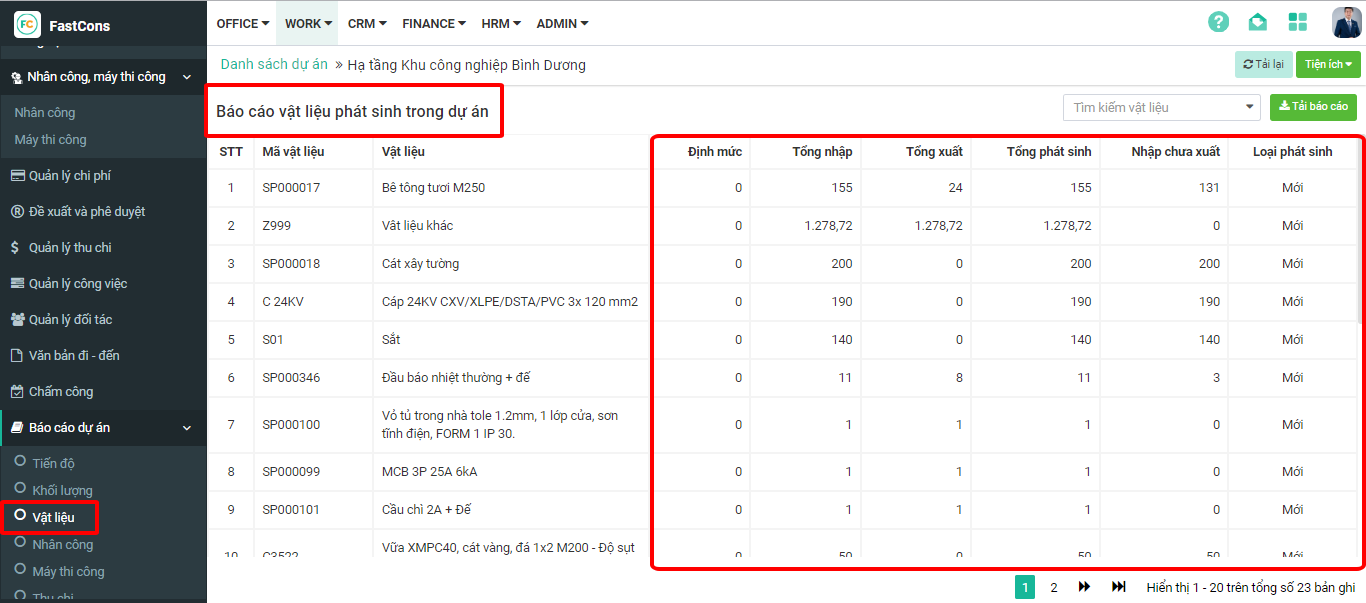Open the CRM menu

pos(367,23)
